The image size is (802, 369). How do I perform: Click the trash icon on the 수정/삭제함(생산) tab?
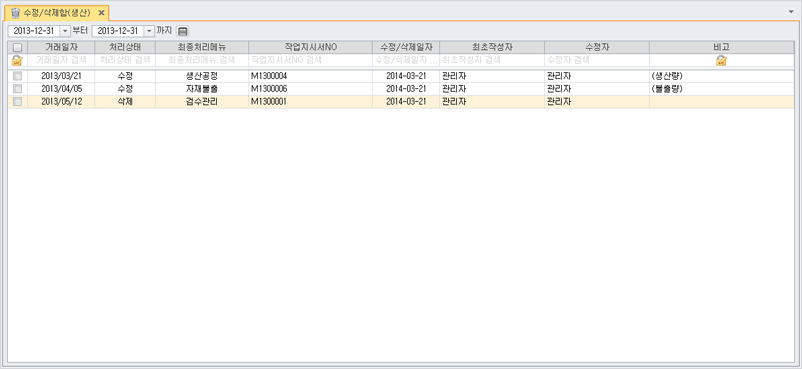point(15,13)
